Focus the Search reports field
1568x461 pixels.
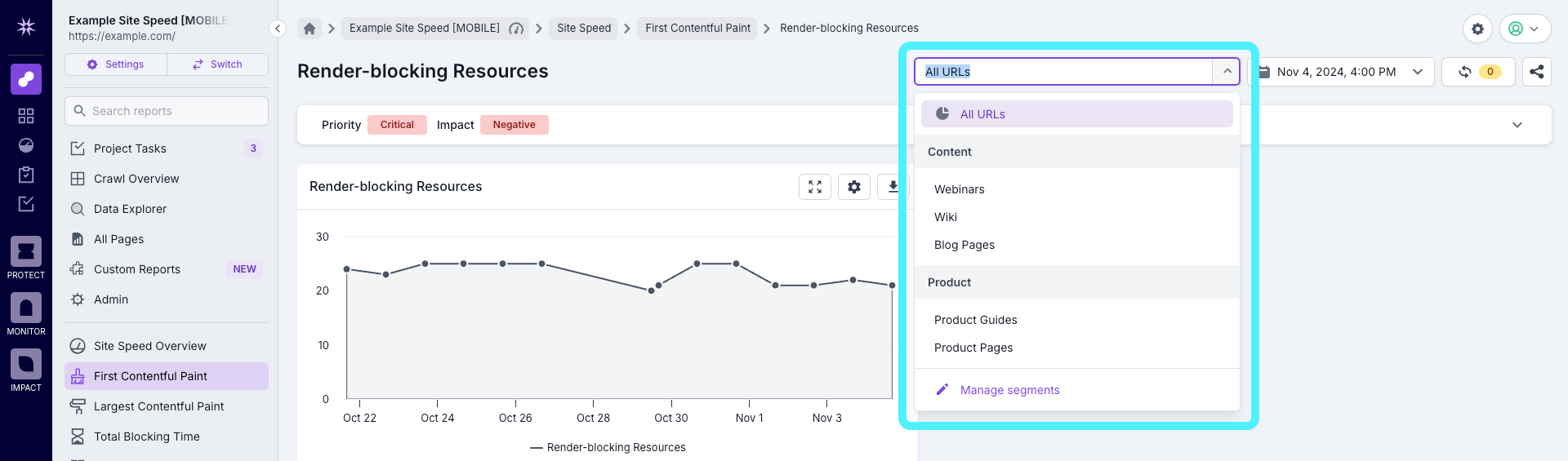pos(167,111)
